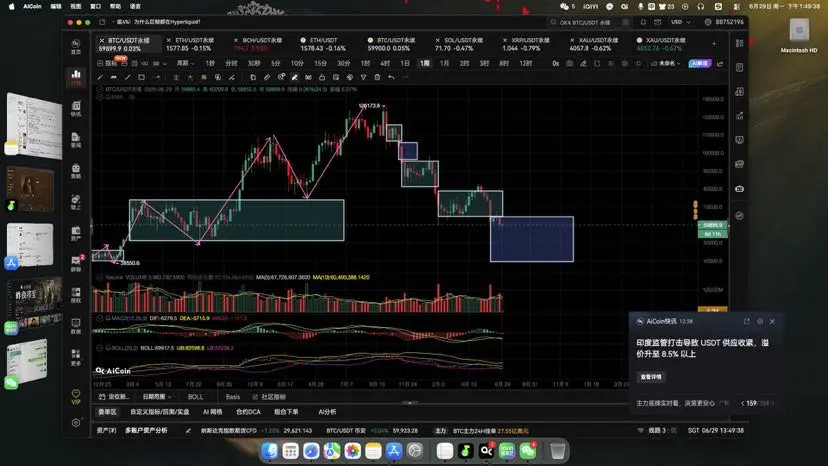Click the pencil edit icon beside 多账户资产分析
Image resolution: width=828 pixels, height=466 pixels.
click(188, 431)
